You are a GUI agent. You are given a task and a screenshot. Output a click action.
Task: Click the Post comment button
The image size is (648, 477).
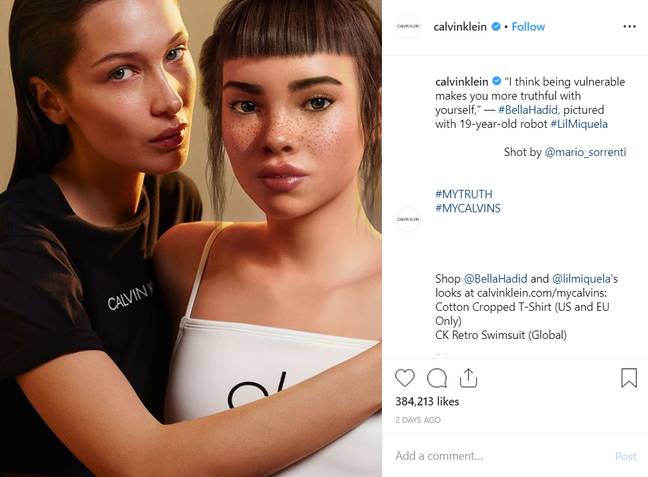(x=626, y=456)
